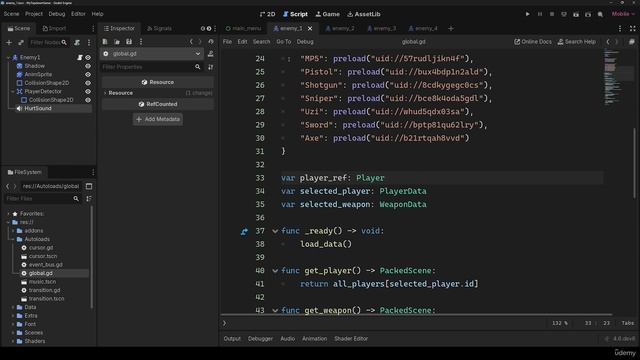Toggle distraction-free mode in the editor
This screenshot has height=360, width=640.
[632, 28]
